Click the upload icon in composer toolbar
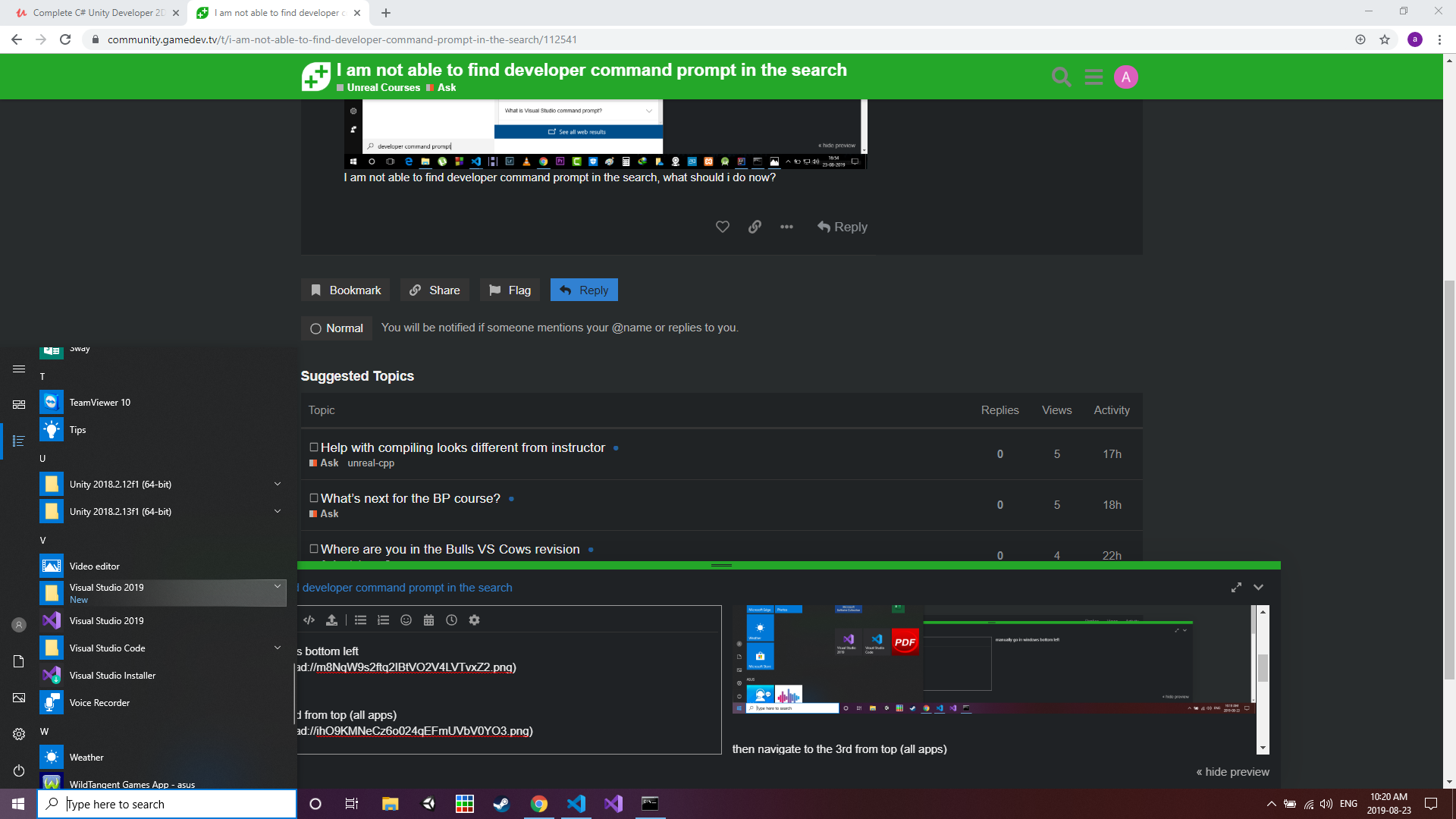 coord(331,620)
